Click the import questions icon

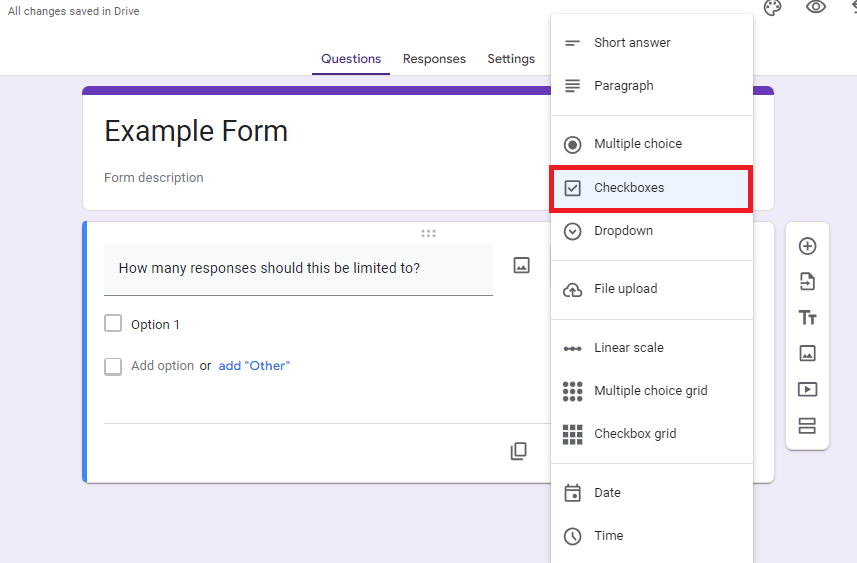pos(807,282)
